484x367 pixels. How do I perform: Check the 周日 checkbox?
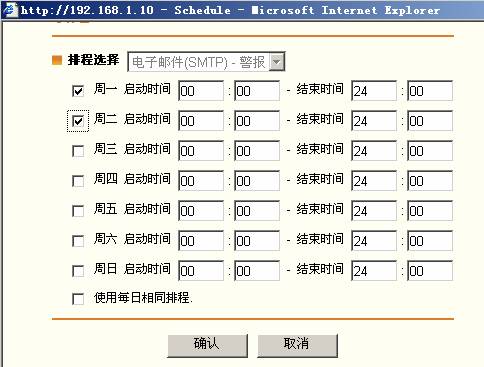point(78,271)
